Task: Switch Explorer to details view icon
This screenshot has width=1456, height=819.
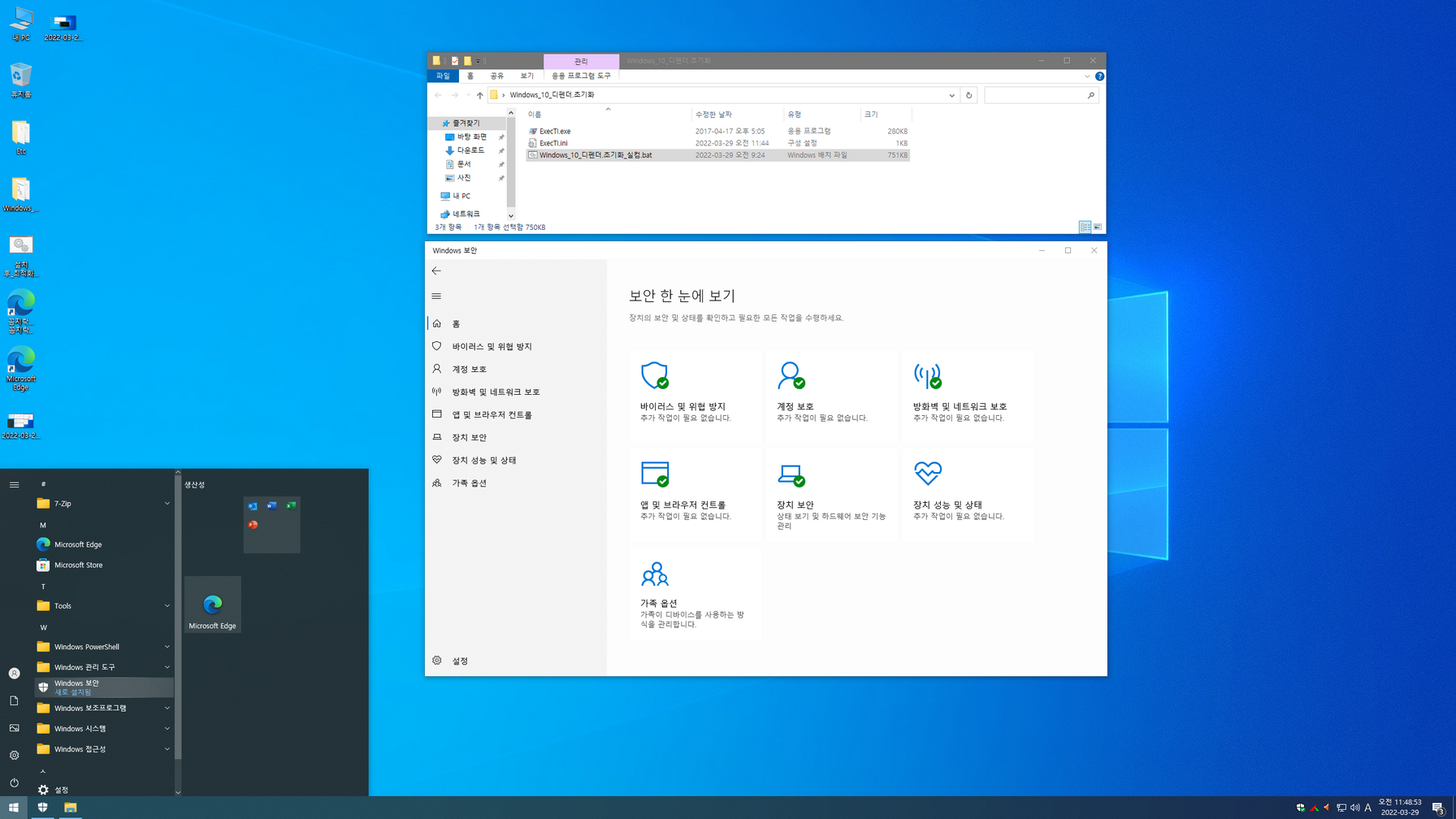Action: pyautogui.click(x=1085, y=227)
